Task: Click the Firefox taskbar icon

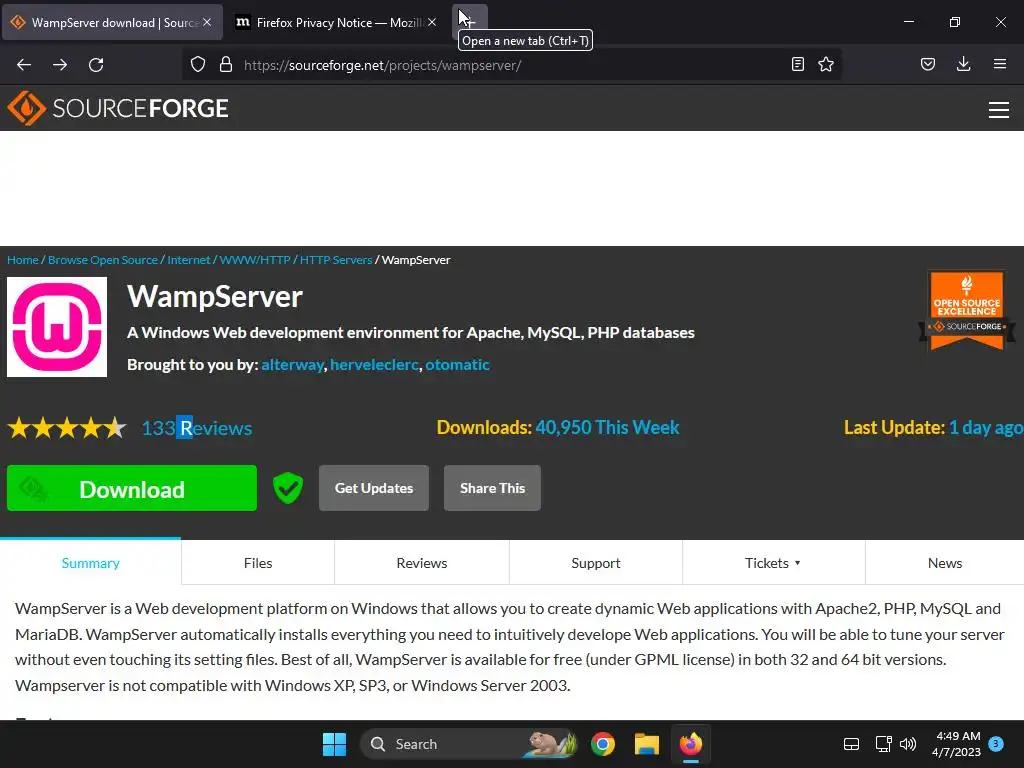Action: [690, 744]
